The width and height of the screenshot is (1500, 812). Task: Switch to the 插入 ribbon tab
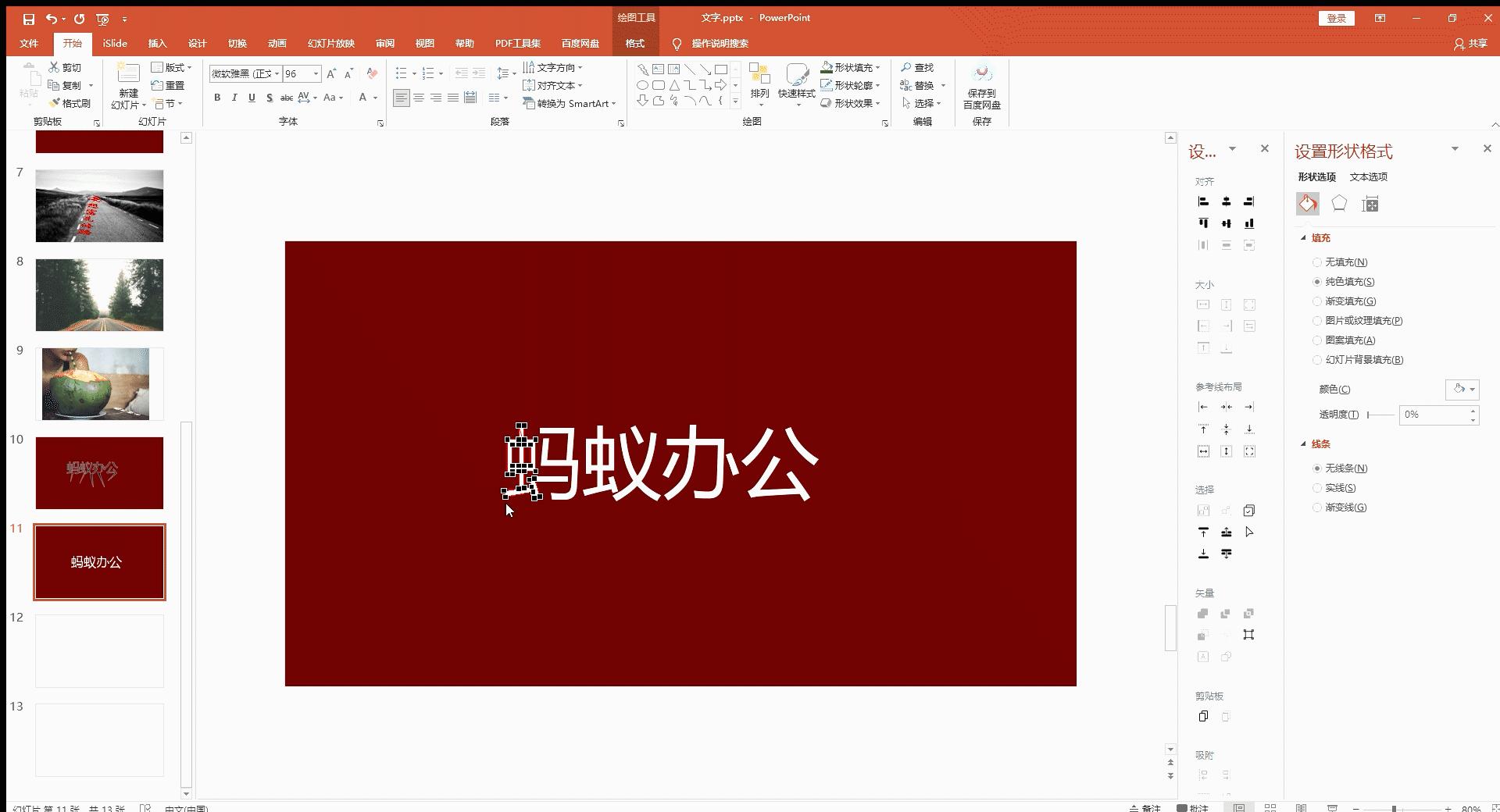click(156, 44)
